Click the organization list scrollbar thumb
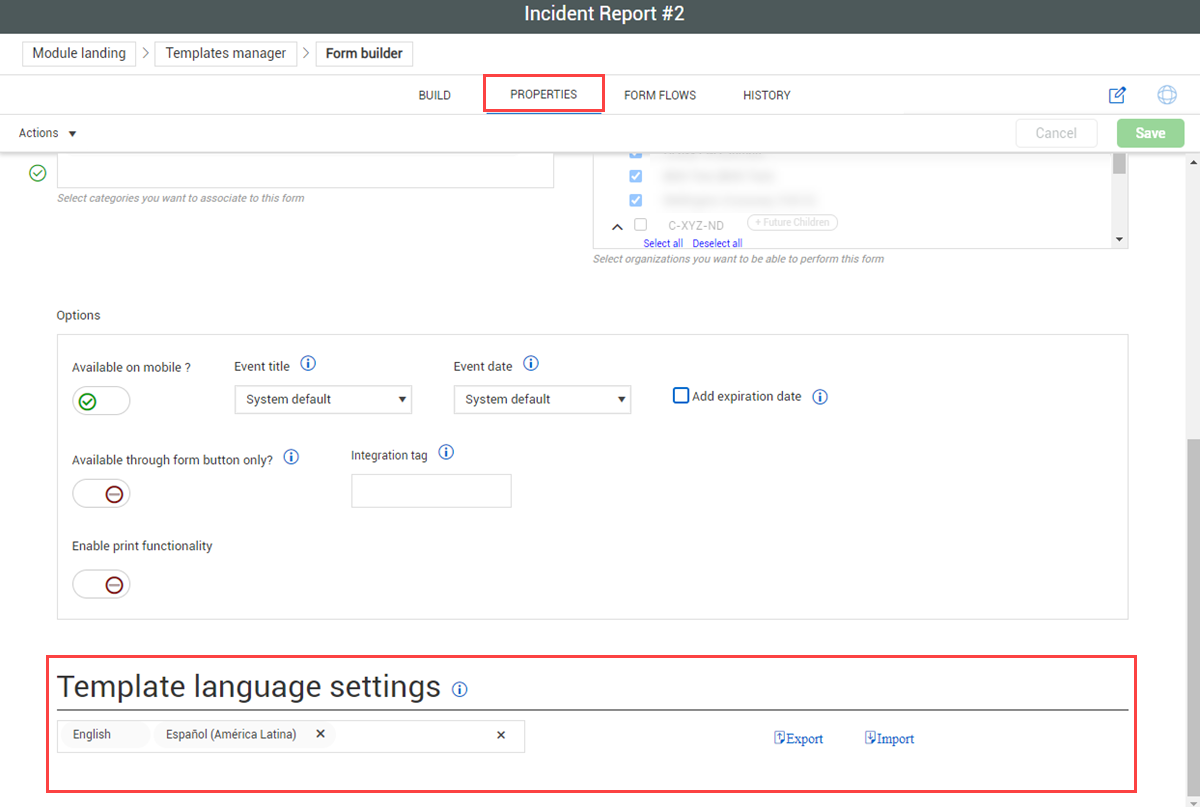This screenshot has height=807, width=1200. tap(1119, 164)
